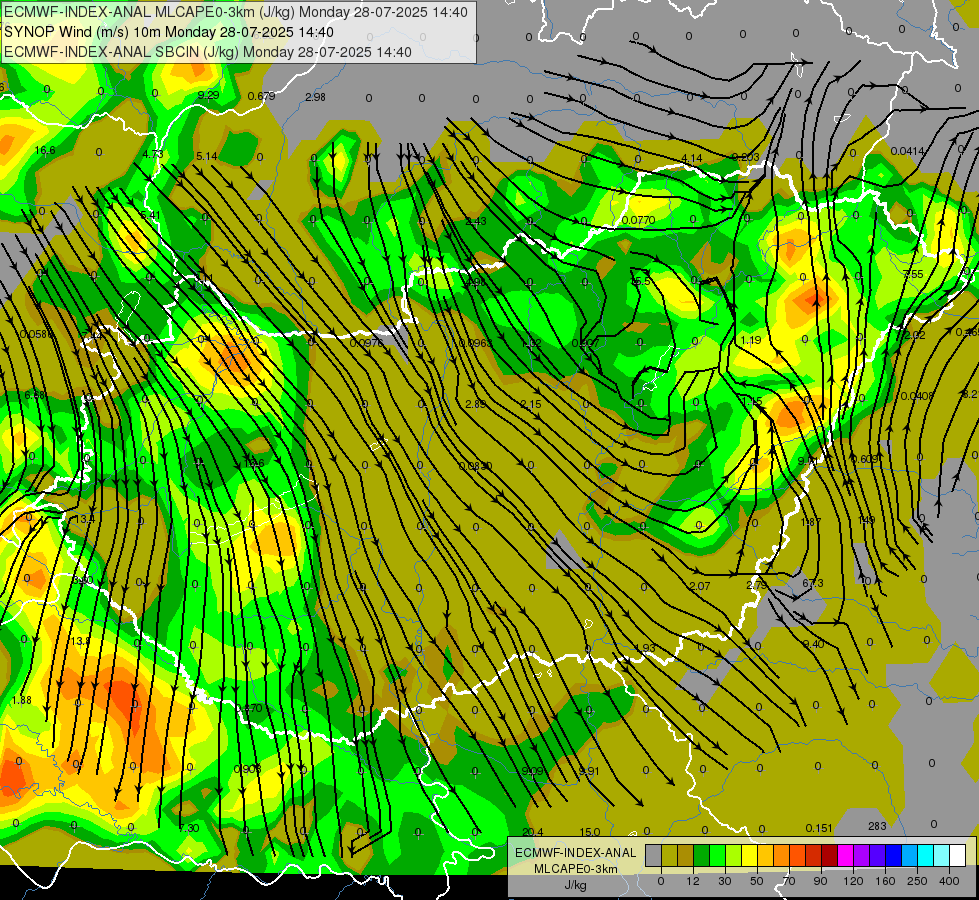979x900 pixels.
Task: Select the cyan legend swatch
Action: [925, 855]
